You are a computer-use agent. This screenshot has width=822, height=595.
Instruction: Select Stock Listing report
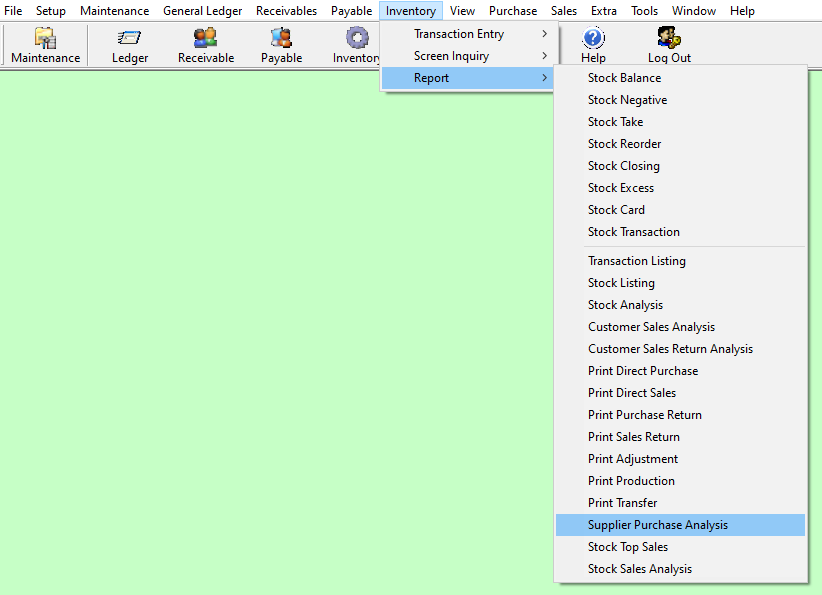click(x=680, y=283)
